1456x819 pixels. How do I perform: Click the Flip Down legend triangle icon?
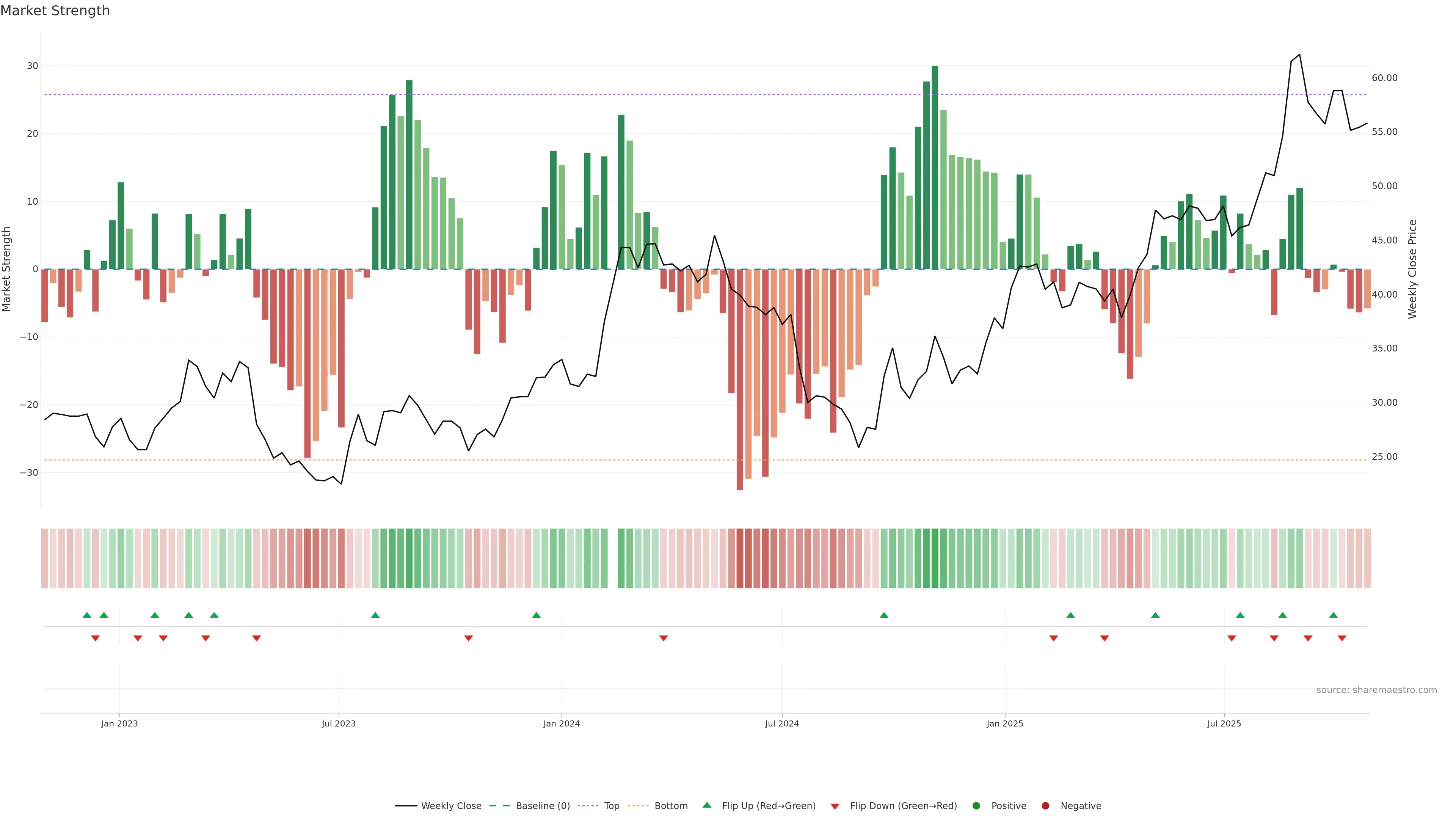pyautogui.click(x=835, y=806)
